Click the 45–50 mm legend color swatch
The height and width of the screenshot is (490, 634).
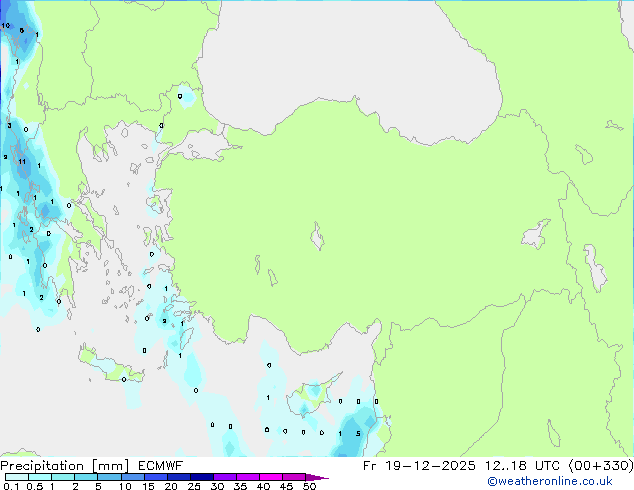click(x=294, y=477)
